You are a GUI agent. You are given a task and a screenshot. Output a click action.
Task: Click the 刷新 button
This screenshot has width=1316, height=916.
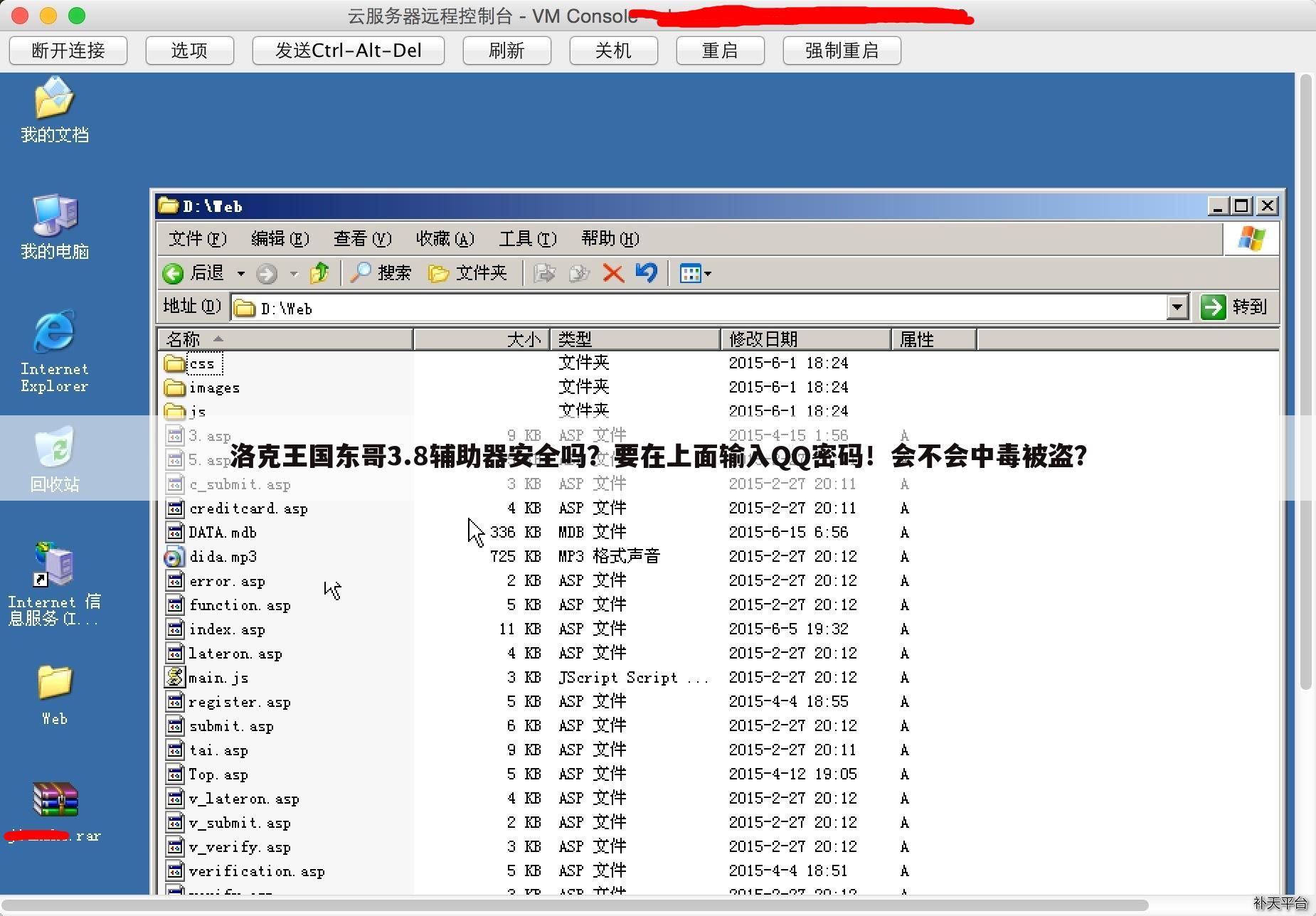pyautogui.click(x=506, y=50)
